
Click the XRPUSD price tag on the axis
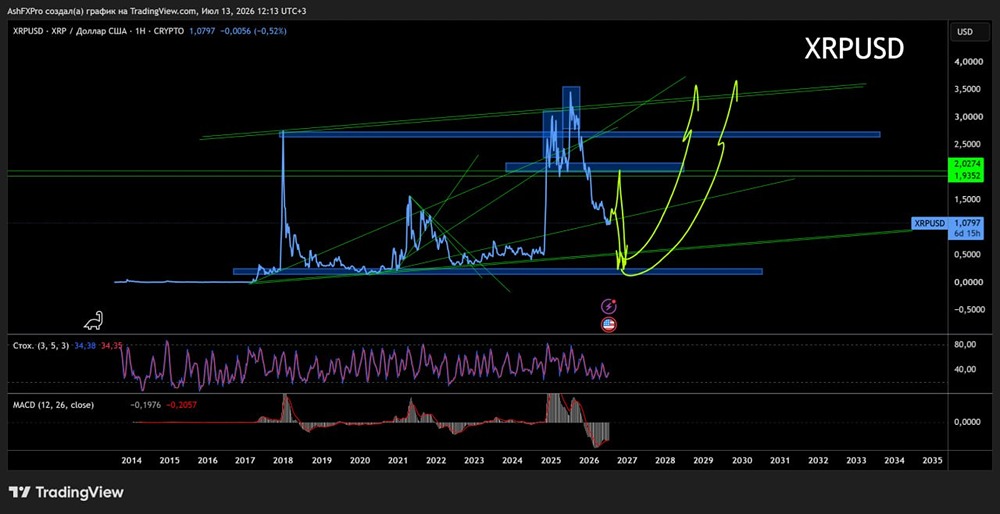(x=929, y=223)
